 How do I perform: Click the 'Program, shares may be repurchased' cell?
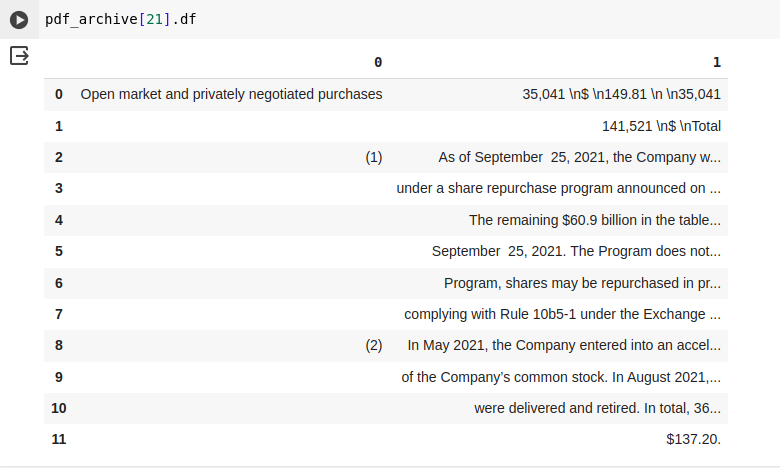(582, 283)
